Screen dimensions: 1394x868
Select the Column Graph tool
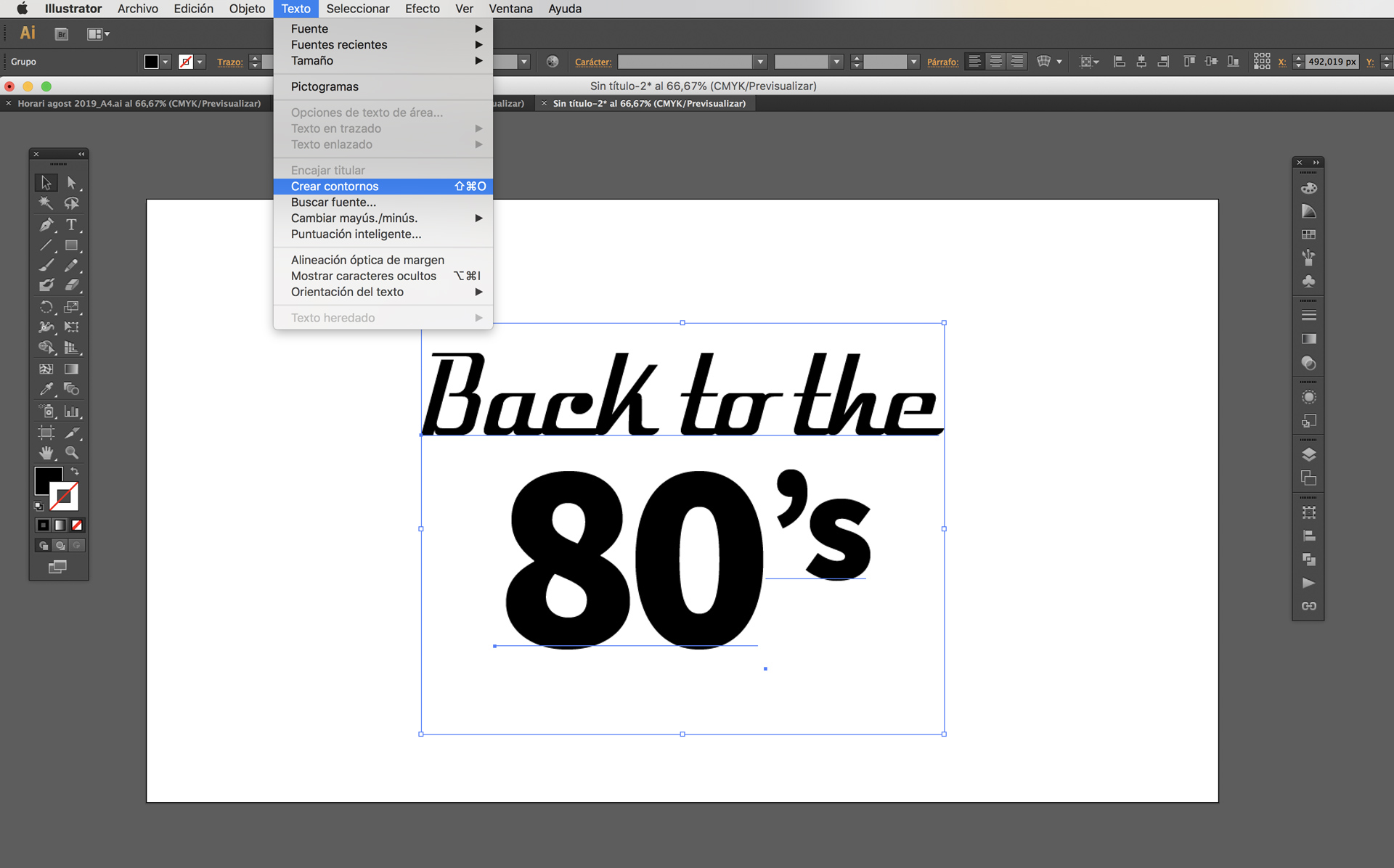(x=71, y=412)
